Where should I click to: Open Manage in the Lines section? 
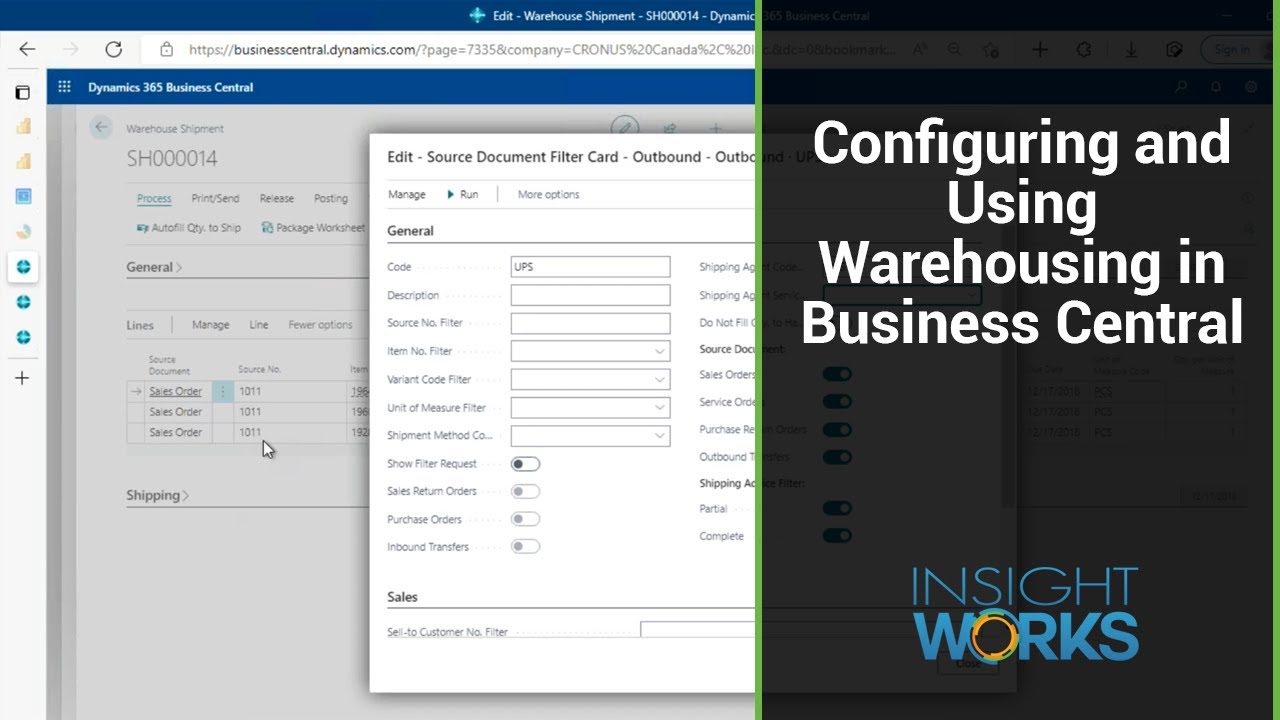click(210, 325)
